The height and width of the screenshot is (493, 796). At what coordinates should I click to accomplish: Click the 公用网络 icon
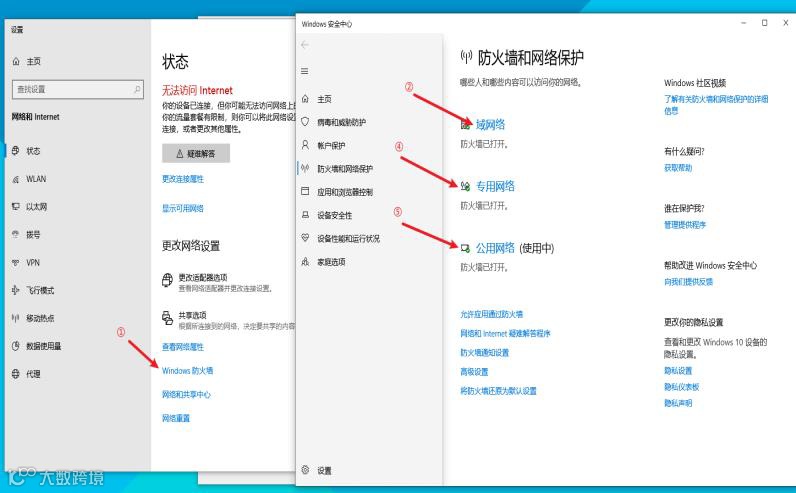(466, 248)
